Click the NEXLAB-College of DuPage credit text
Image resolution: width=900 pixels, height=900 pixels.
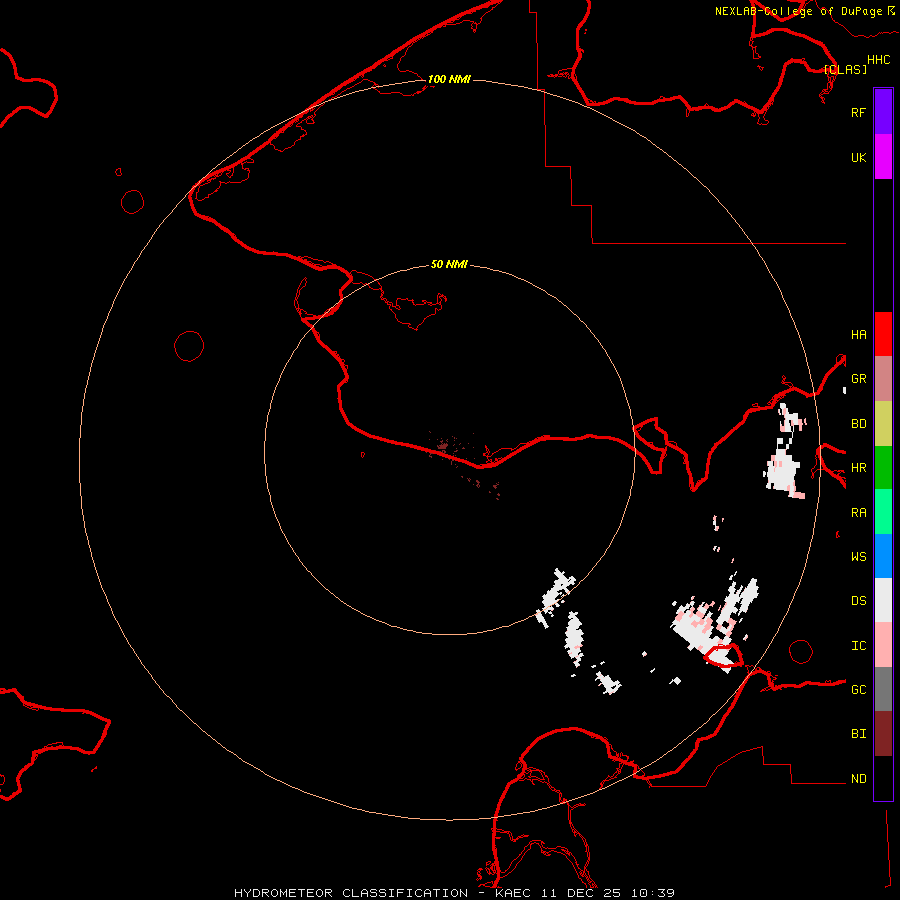tap(798, 11)
